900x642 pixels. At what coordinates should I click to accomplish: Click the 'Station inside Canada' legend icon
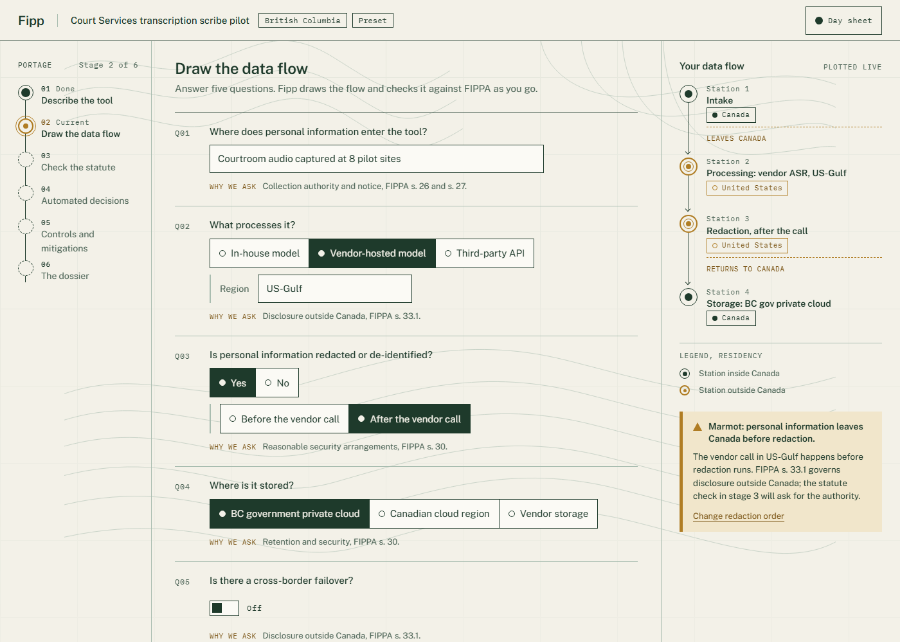(x=684, y=373)
